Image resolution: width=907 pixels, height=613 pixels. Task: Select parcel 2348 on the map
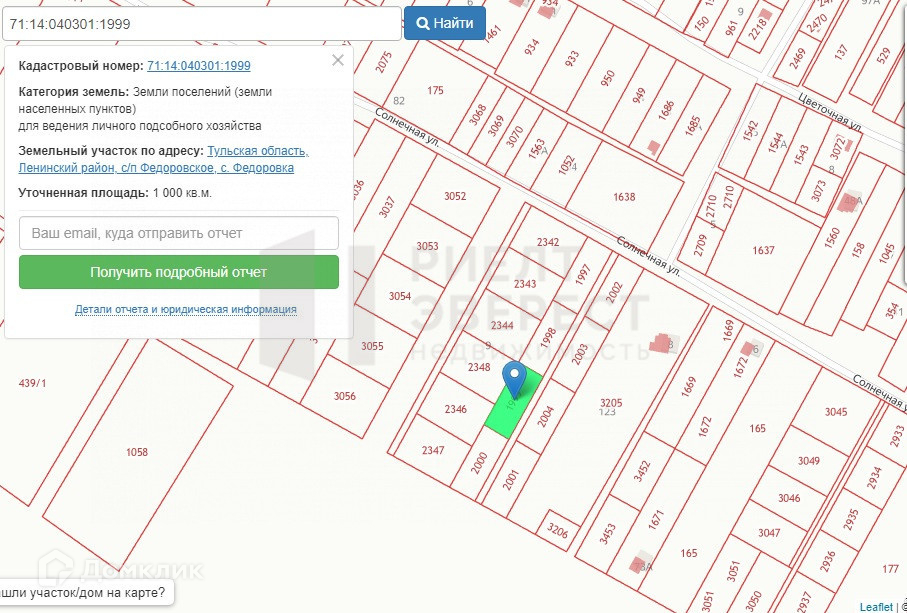[x=479, y=367]
